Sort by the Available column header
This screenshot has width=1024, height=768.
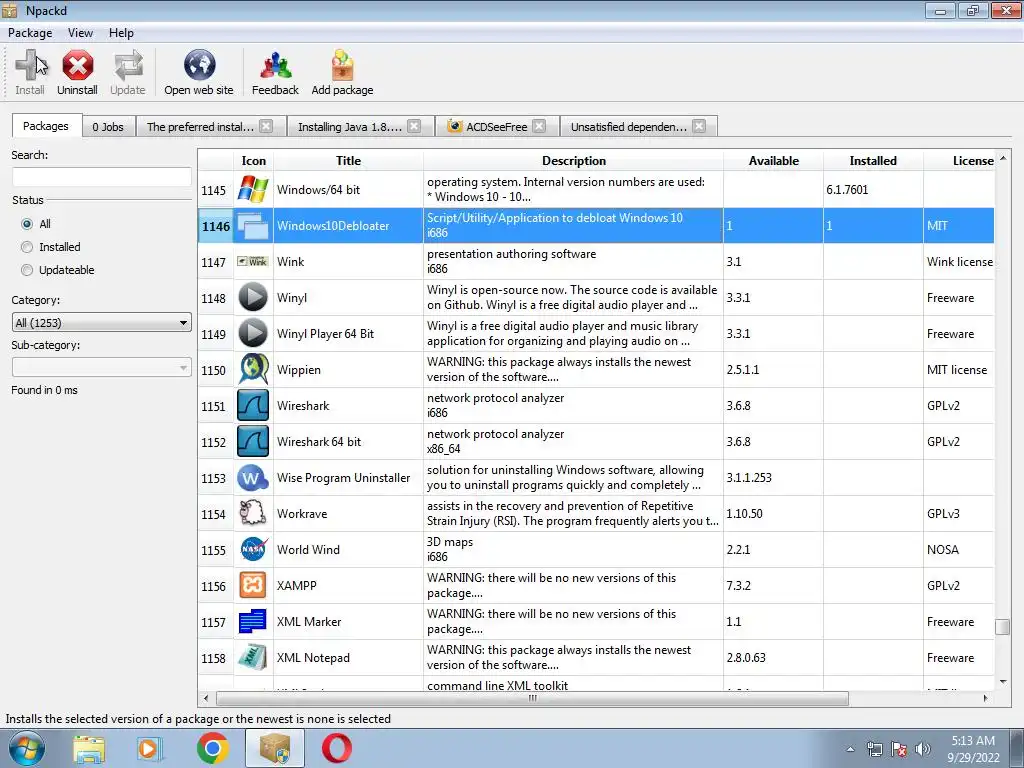click(x=773, y=161)
